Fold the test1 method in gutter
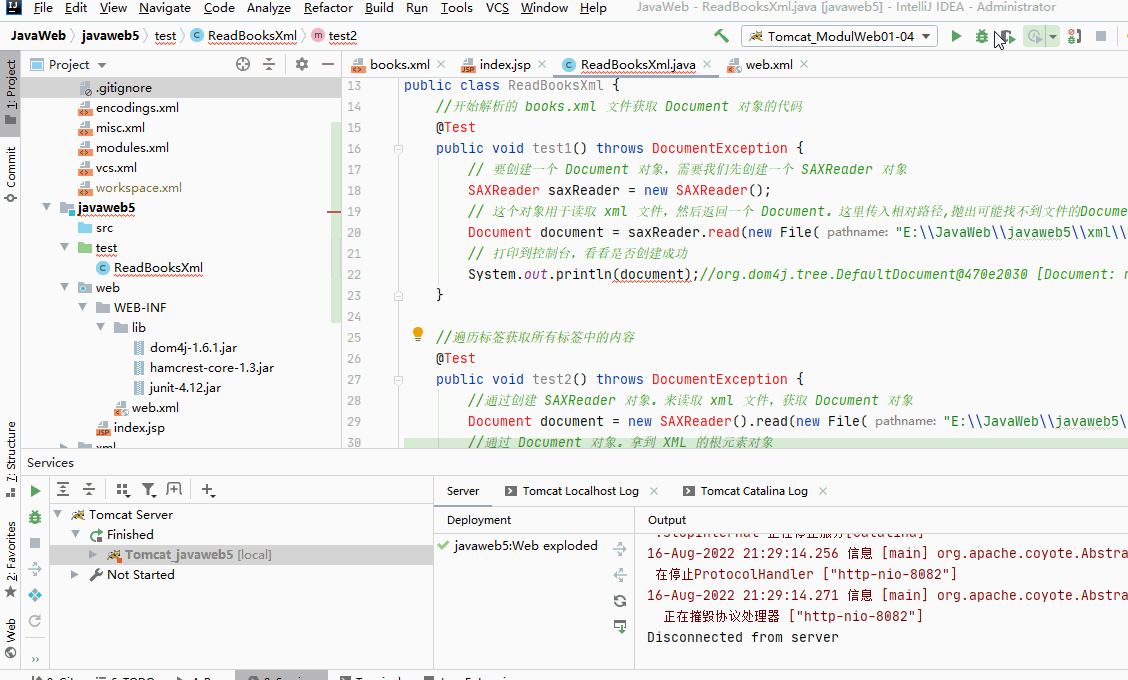Image resolution: width=1128 pixels, height=680 pixels. [398, 149]
